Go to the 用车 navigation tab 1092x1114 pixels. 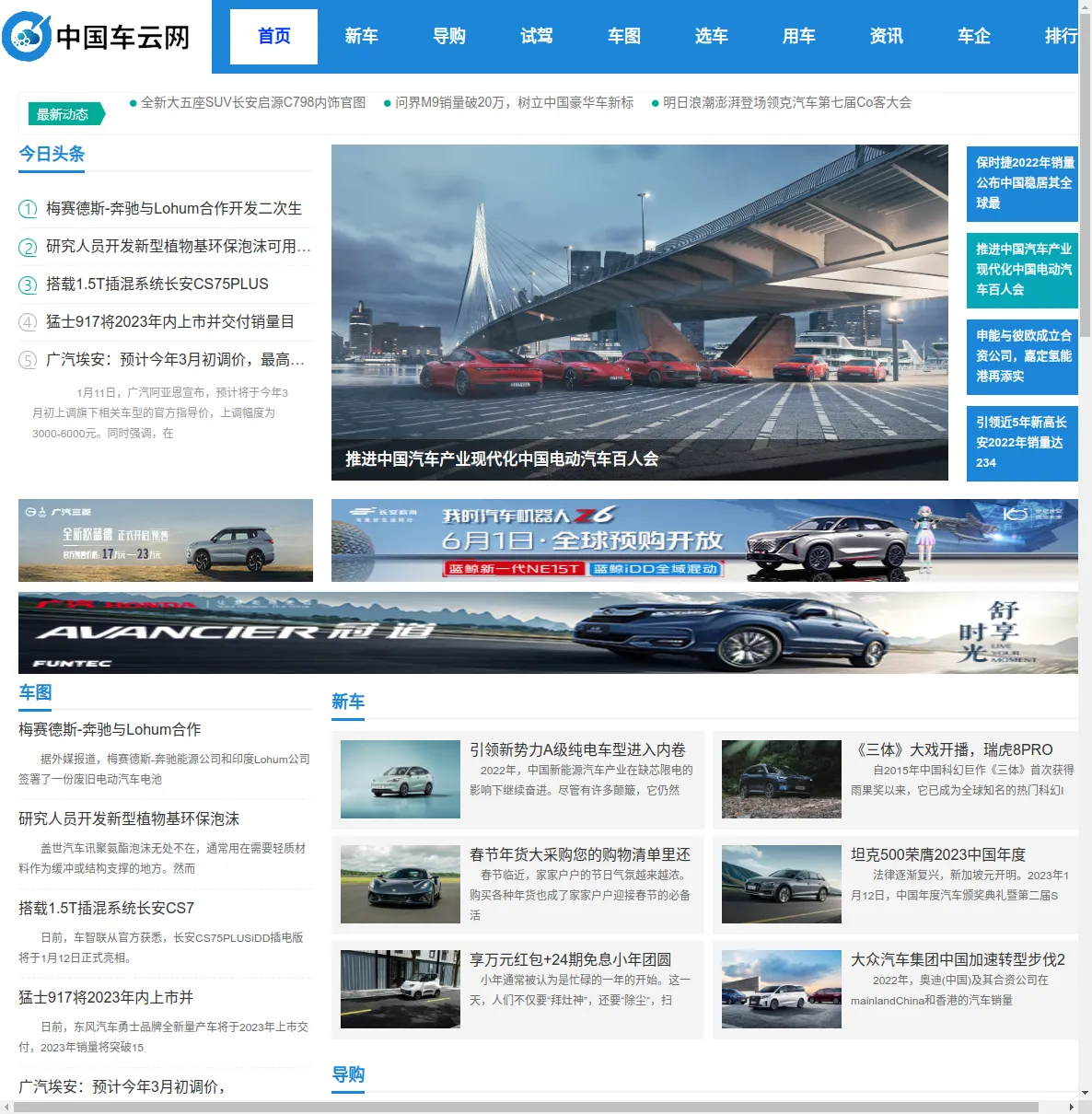pyautogui.click(x=798, y=37)
